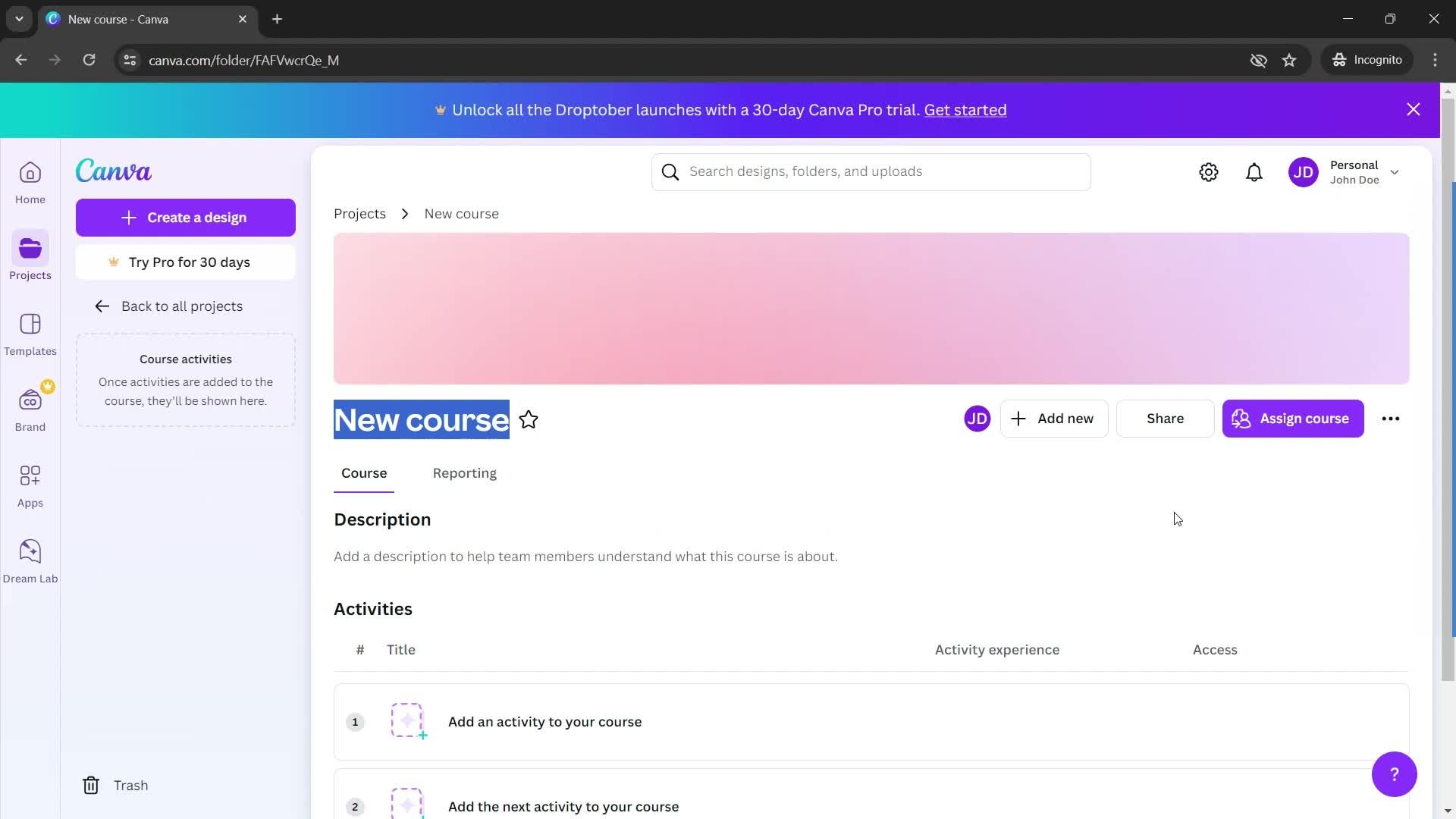This screenshot has height=819, width=1456.
Task: Open the Apps panel icon
Action: 29,483
